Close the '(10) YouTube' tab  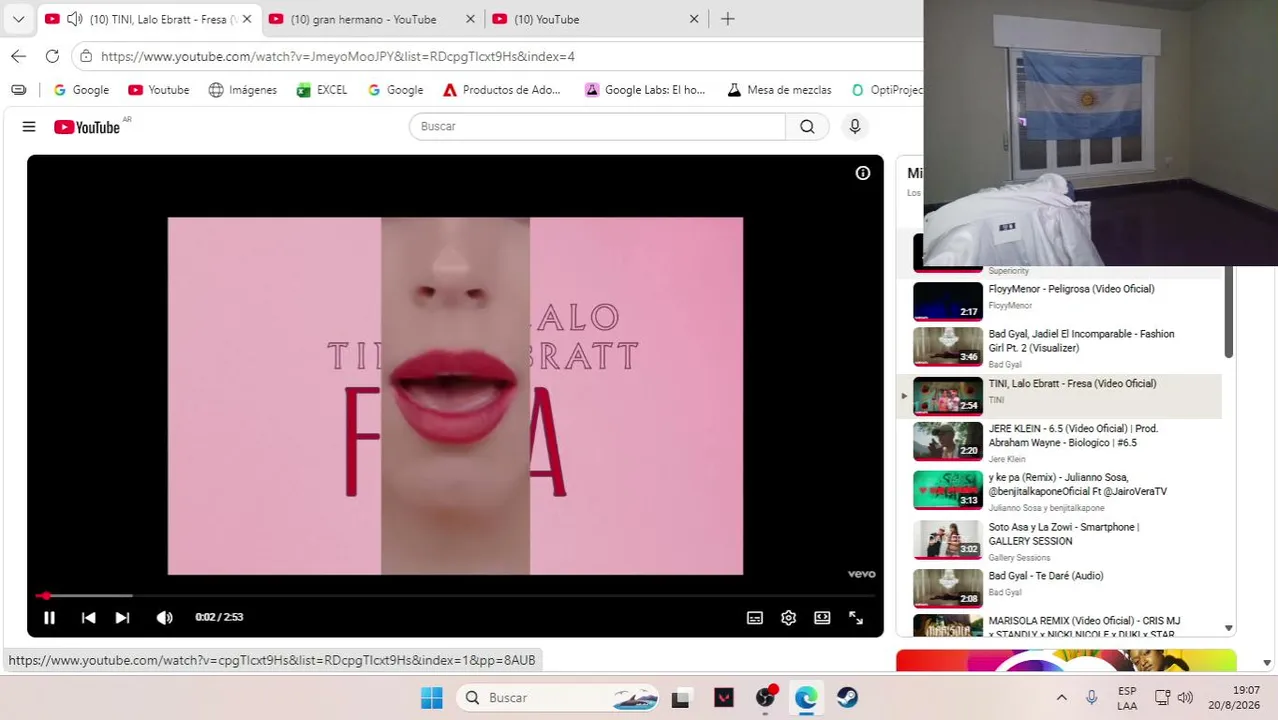pos(694,19)
